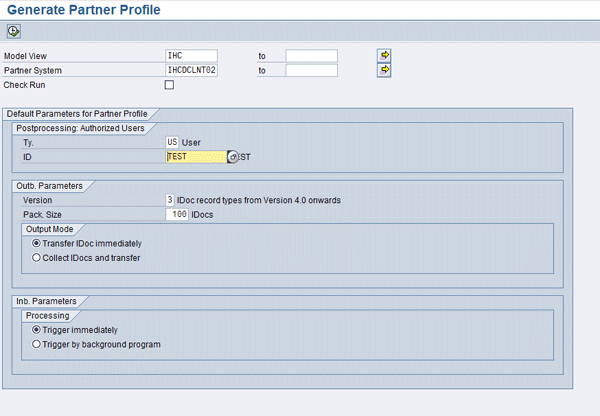The height and width of the screenshot is (416, 600).
Task: Focus the ID field containing TEST
Action: pos(195,157)
